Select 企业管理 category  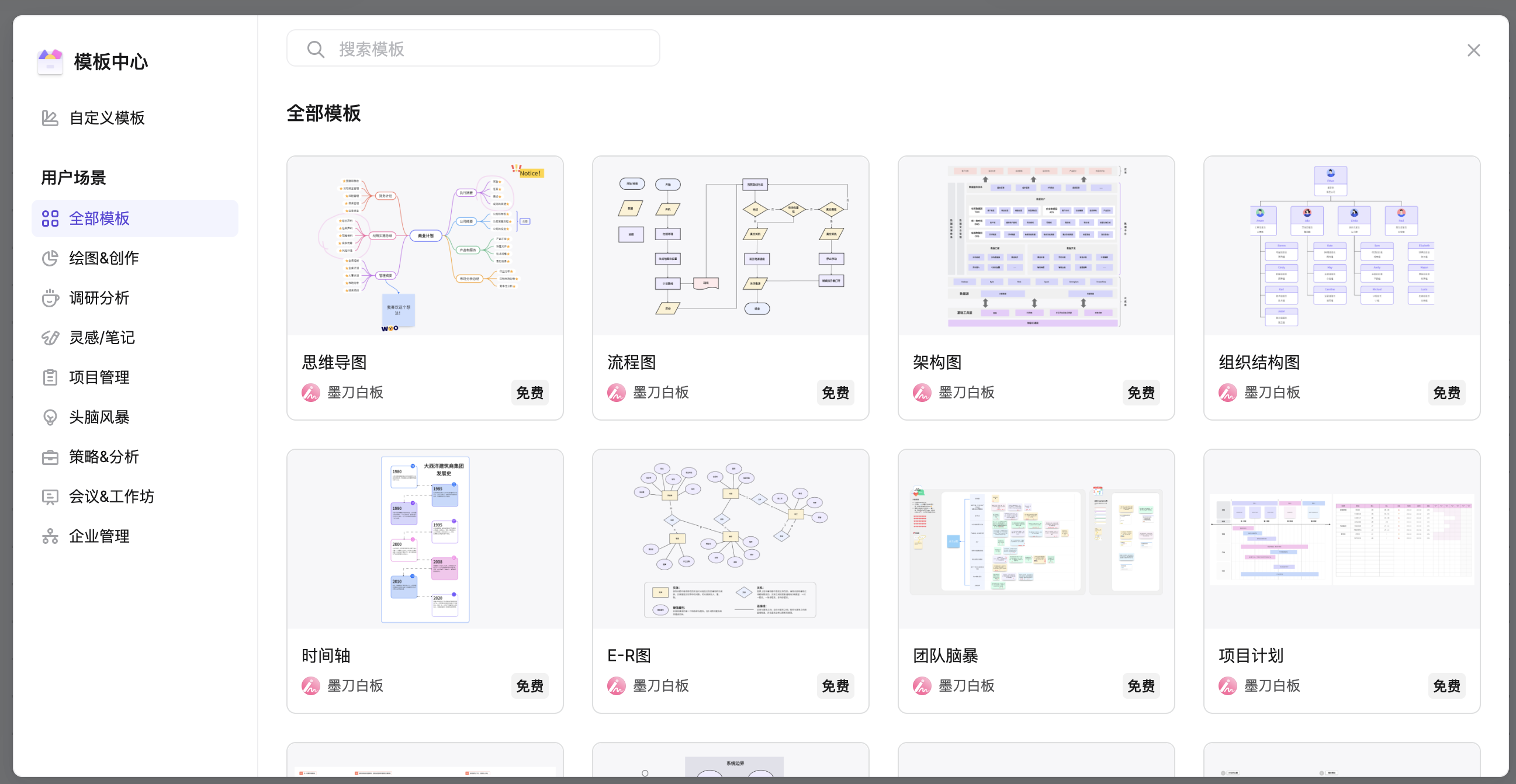click(135, 536)
